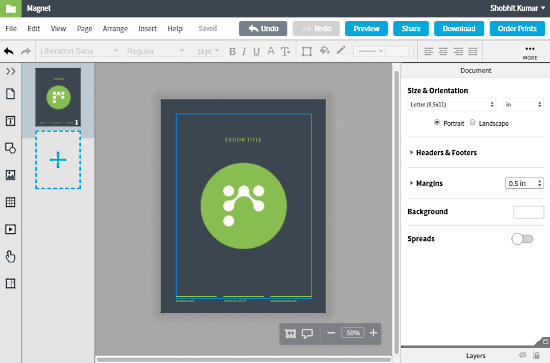Justify text alignment

473,52
